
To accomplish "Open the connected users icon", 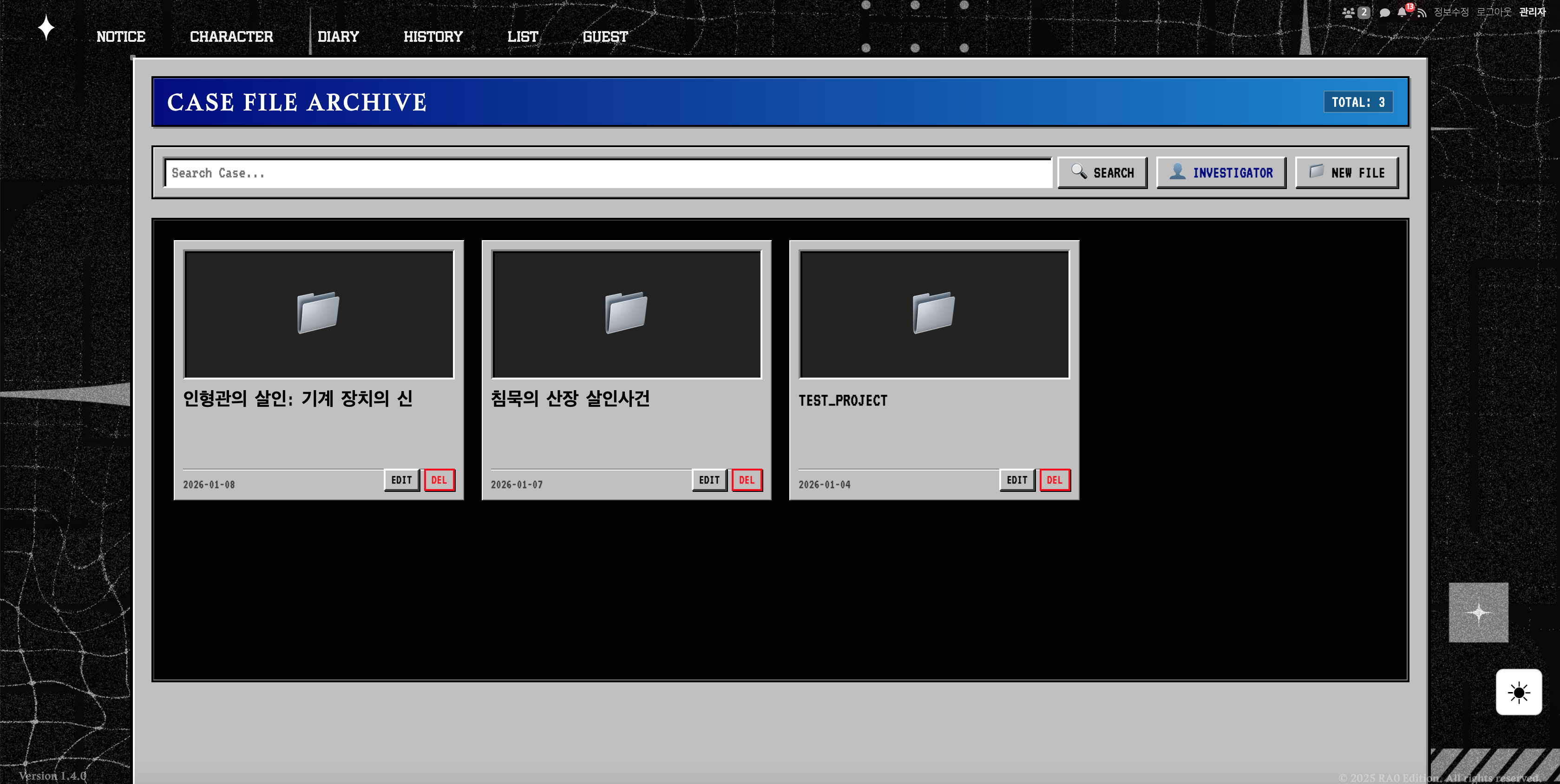I will point(1348,13).
